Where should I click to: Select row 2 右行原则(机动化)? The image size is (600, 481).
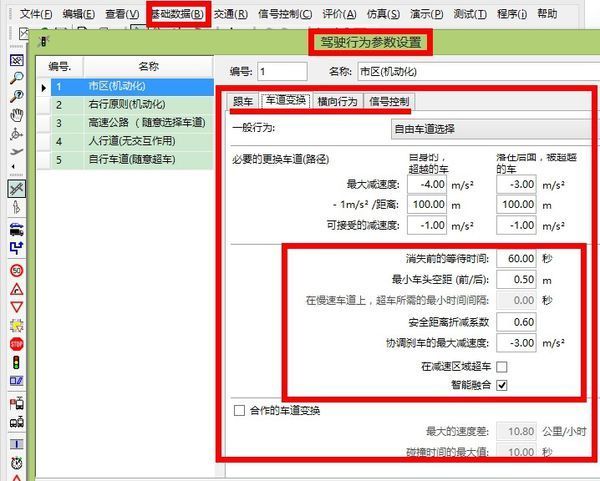pos(132,105)
